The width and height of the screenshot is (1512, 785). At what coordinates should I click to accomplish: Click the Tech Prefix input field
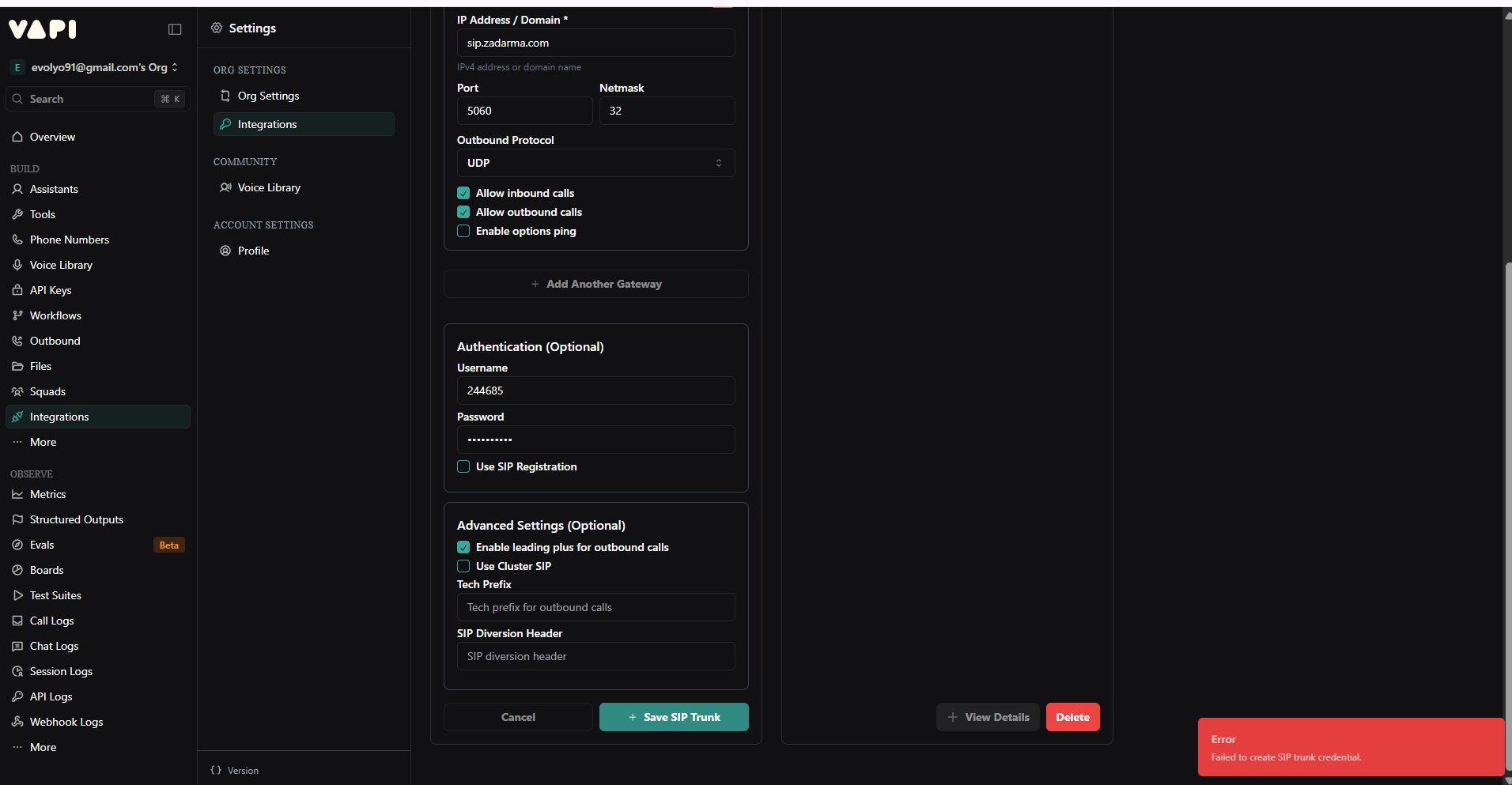pyautogui.click(x=596, y=607)
